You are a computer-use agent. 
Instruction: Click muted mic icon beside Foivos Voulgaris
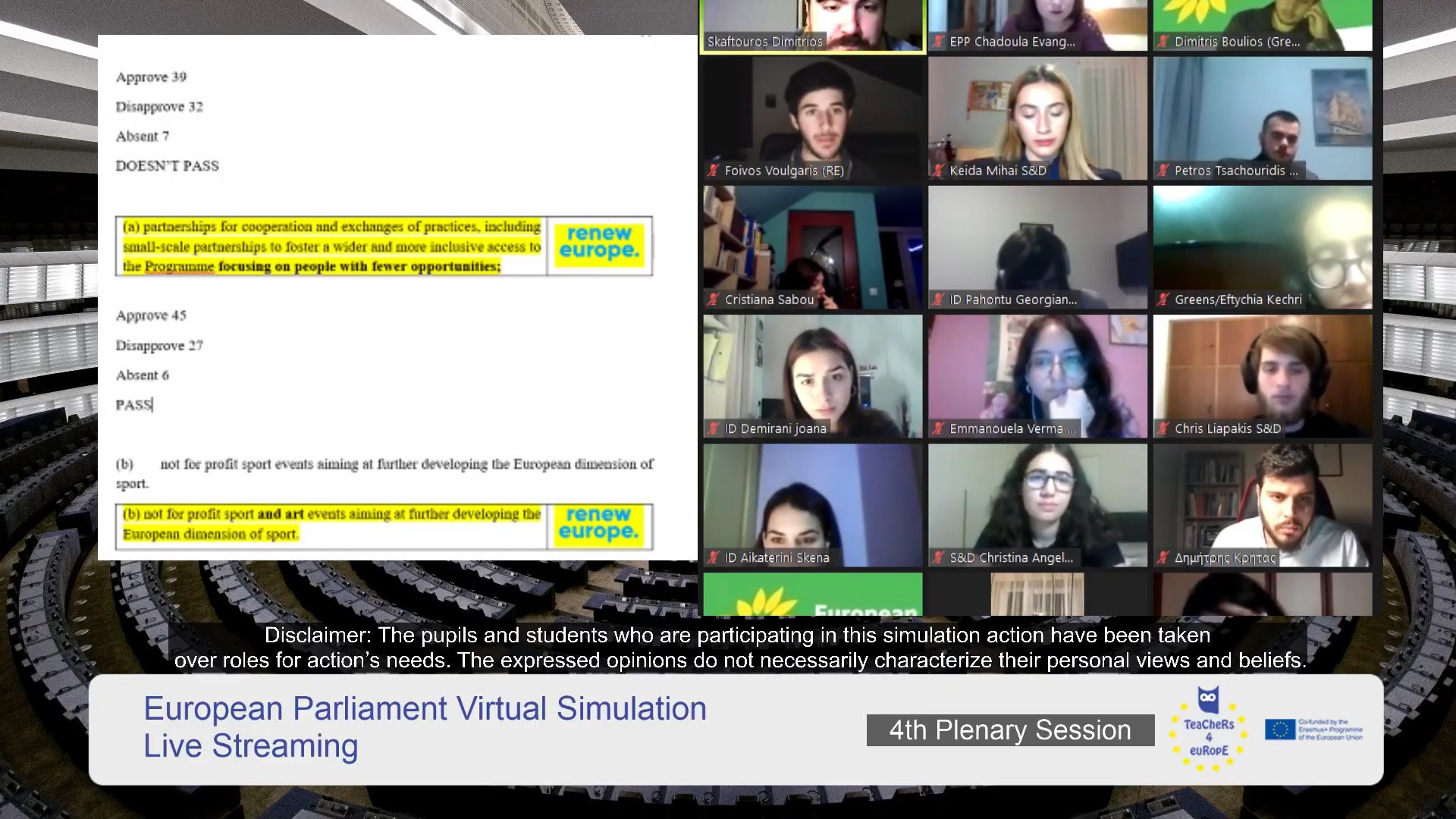(713, 171)
